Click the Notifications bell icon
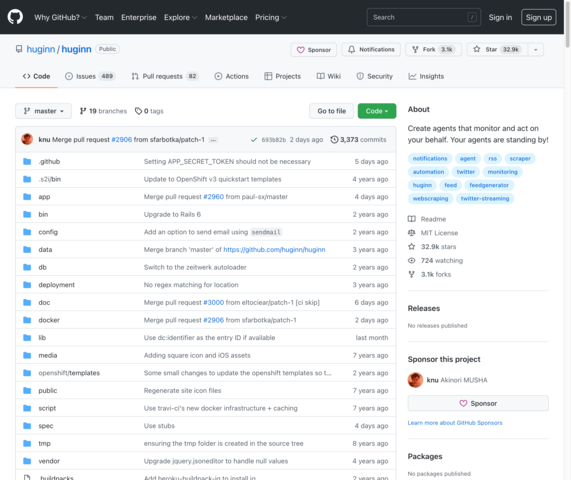Screen dimensions: 571x480 (x=351, y=49)
